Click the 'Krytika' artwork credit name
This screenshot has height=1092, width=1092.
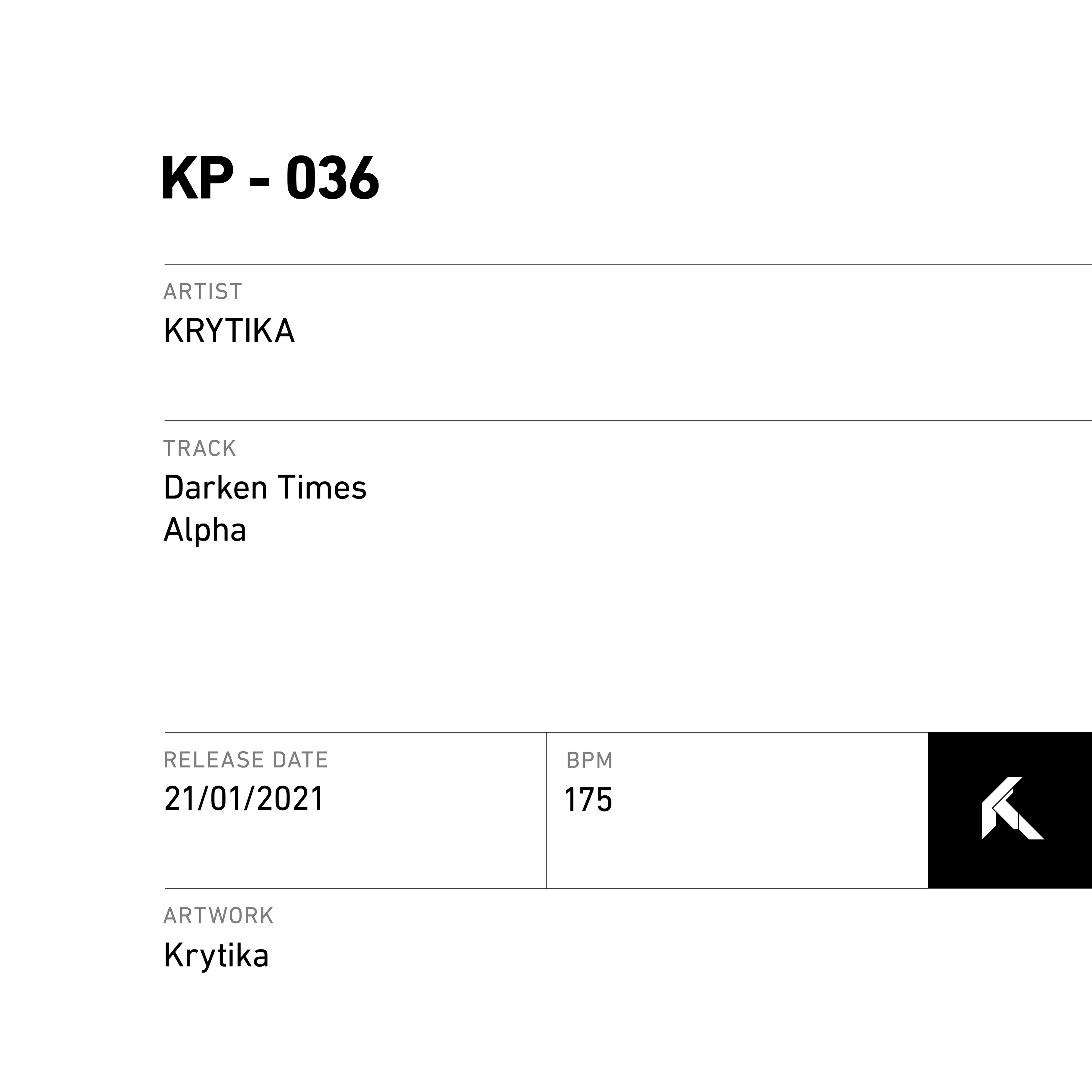(216, 956)
